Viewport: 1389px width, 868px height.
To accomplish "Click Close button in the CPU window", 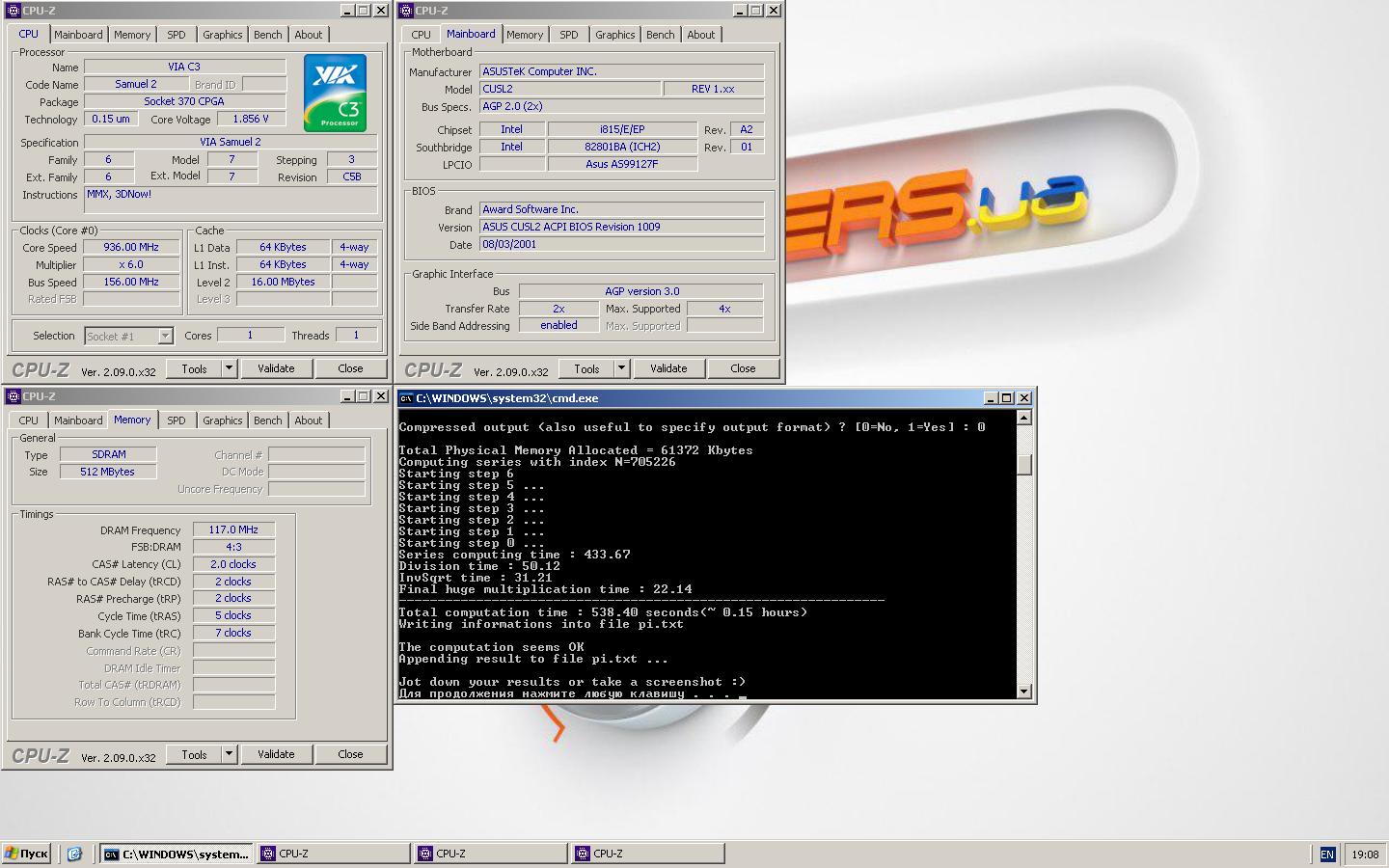I will (350, 368).
